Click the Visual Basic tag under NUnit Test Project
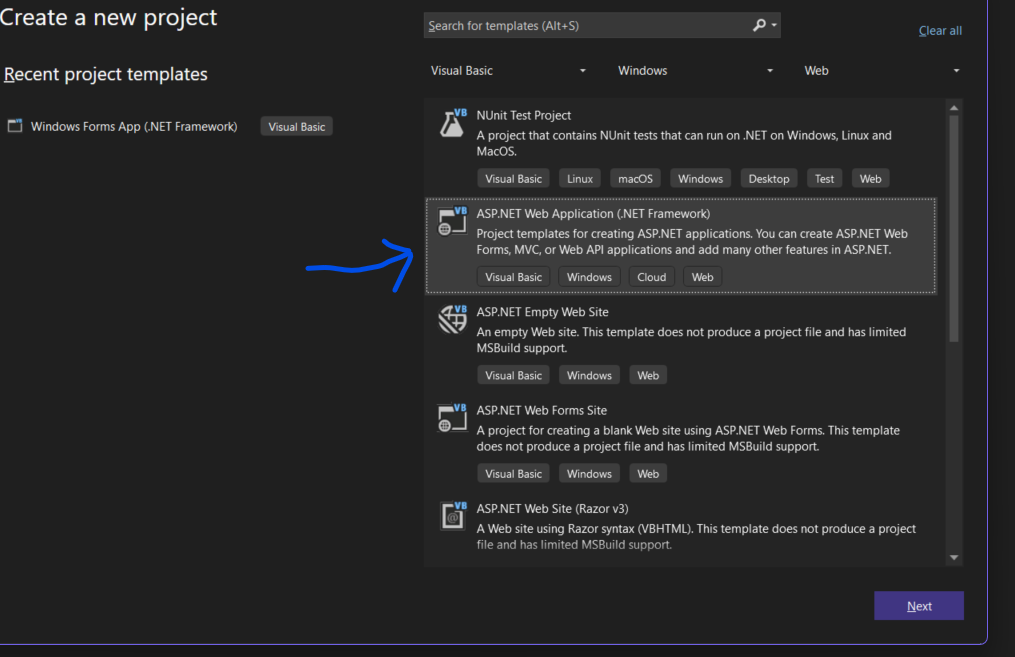 513,179
